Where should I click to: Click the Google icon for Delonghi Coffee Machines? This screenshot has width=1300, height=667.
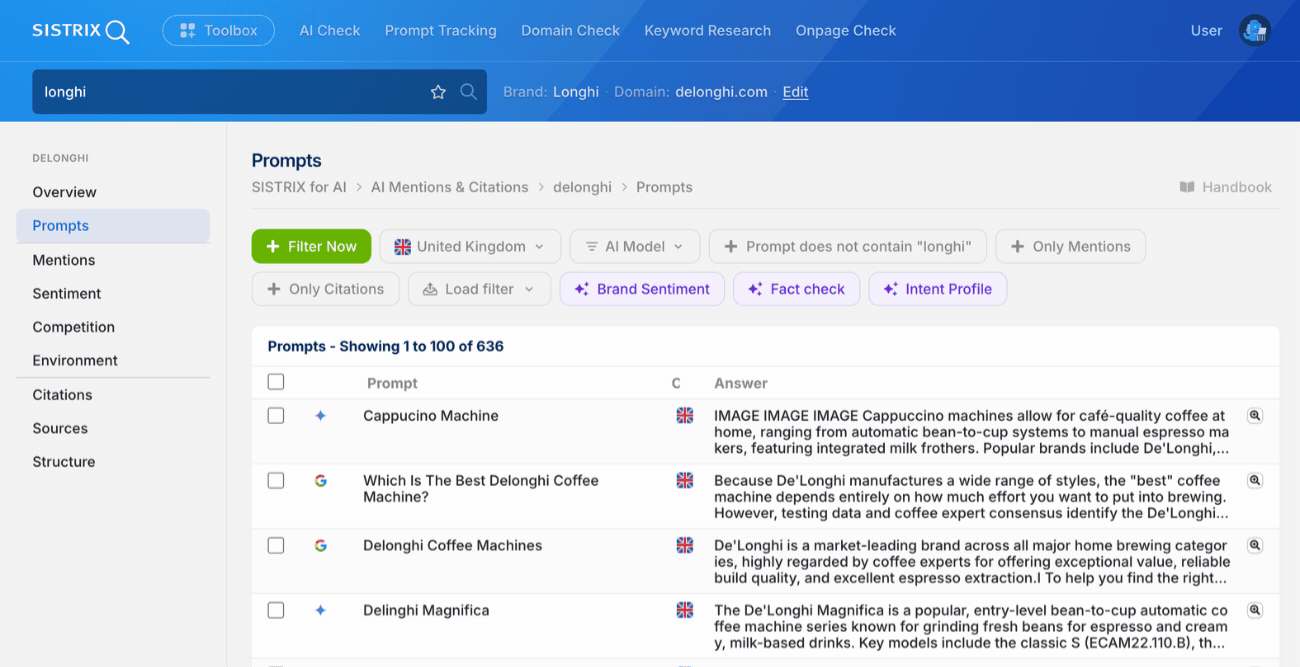pyautogui.click(x=320, y=545)
